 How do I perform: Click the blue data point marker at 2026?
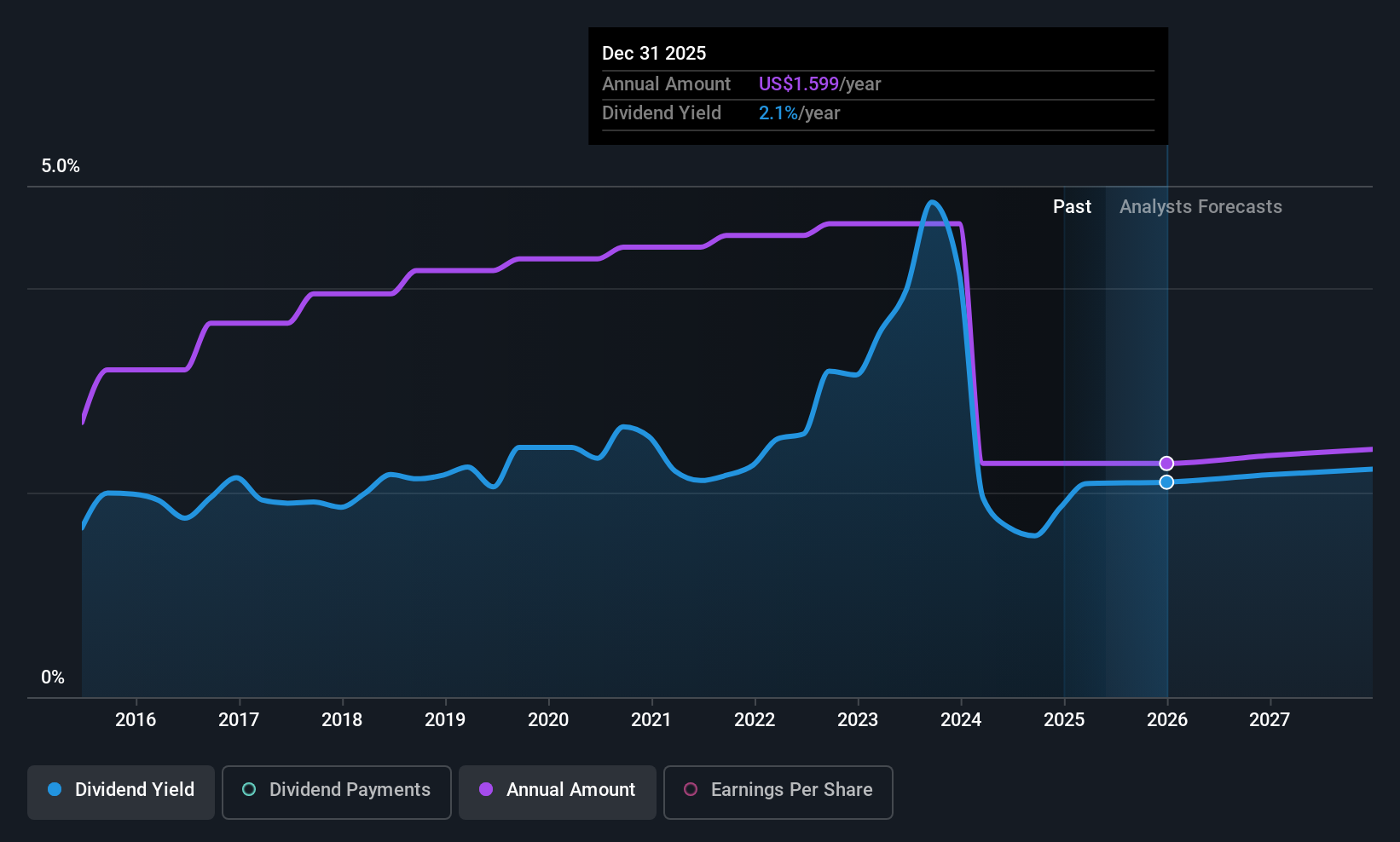tap(1166, 482)
